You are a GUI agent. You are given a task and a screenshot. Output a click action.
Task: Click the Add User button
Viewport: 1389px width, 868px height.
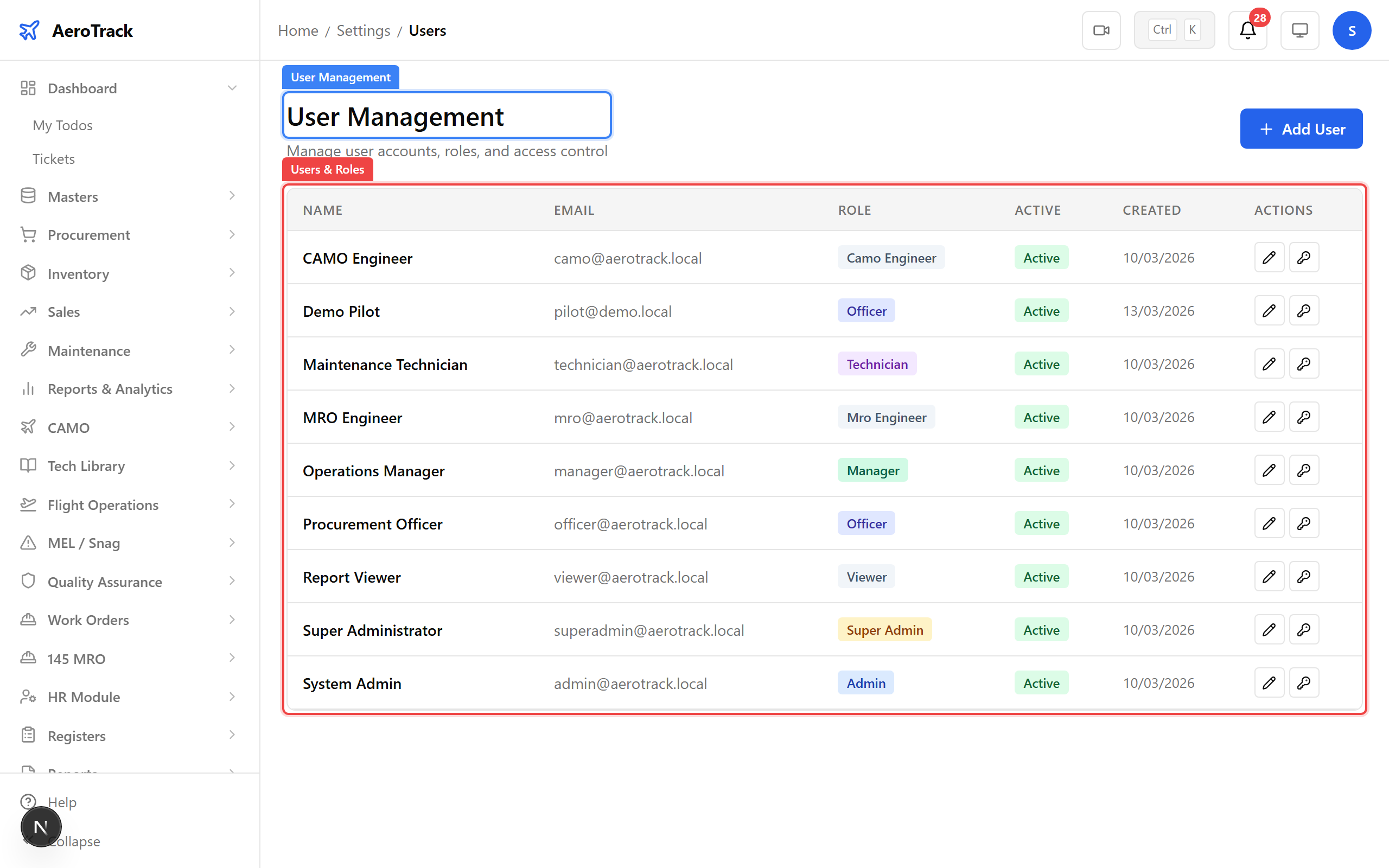pyautogui.click(x=1301, y=129)
